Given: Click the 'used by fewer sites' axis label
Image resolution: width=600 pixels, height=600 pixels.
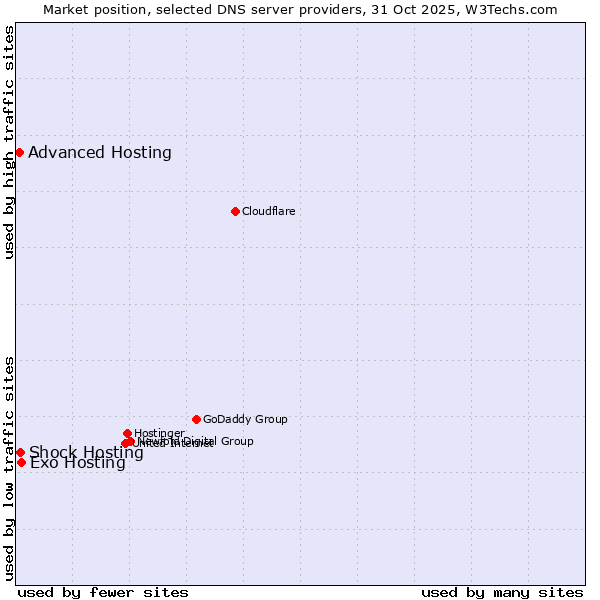Looking at the screenshot, I should click(x=103, y=592).
